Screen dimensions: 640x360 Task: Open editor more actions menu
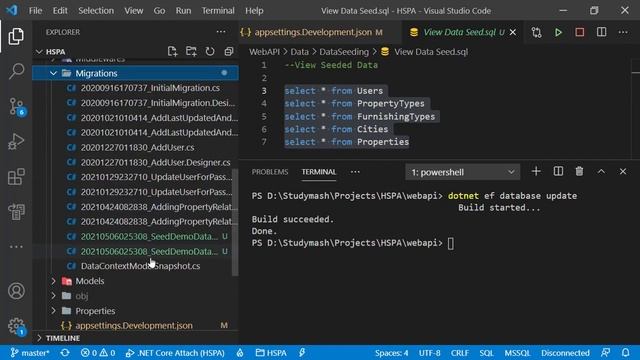click(x=623, y=32)
